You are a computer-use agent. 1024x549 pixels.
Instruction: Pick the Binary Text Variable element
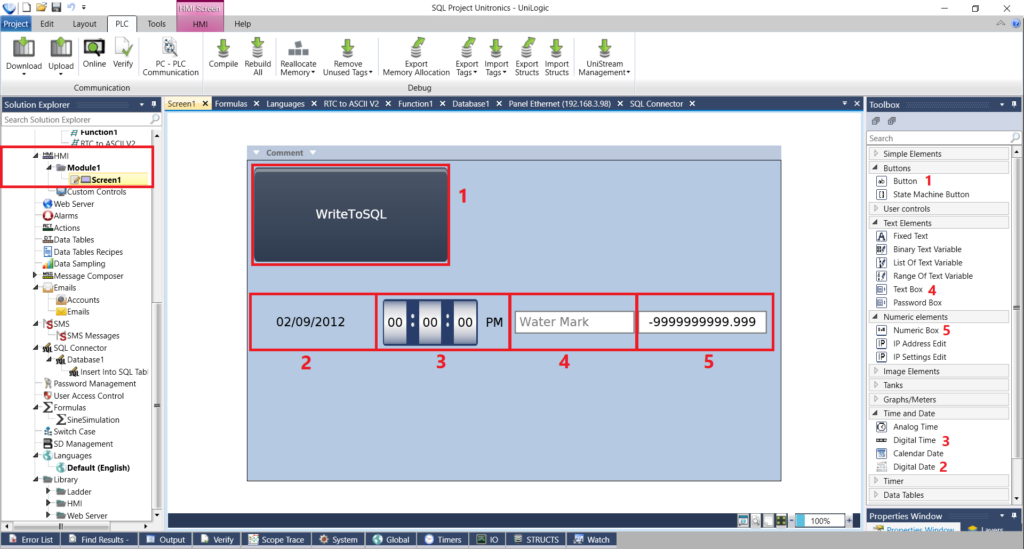tap(927, 249)
